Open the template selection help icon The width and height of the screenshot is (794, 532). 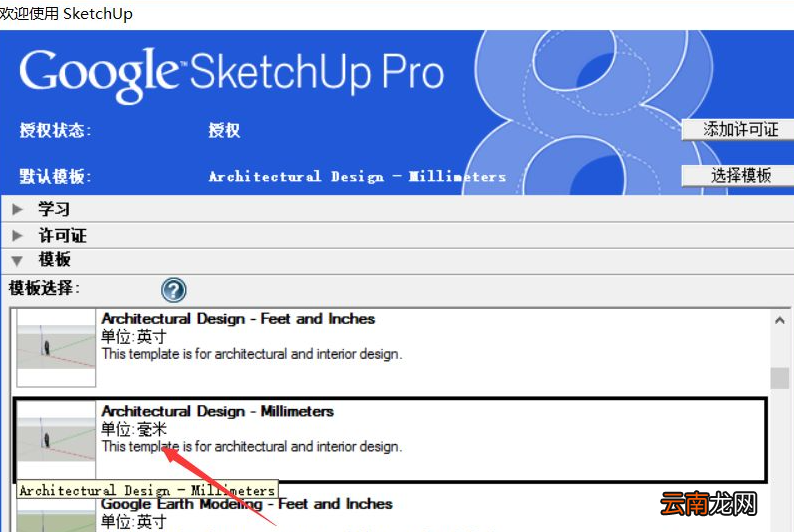(174, 290)
